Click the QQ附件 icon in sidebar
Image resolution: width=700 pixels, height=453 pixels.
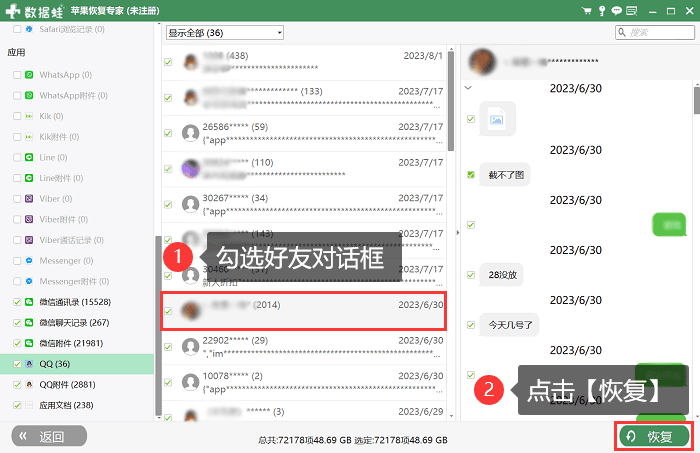point(29,384)
